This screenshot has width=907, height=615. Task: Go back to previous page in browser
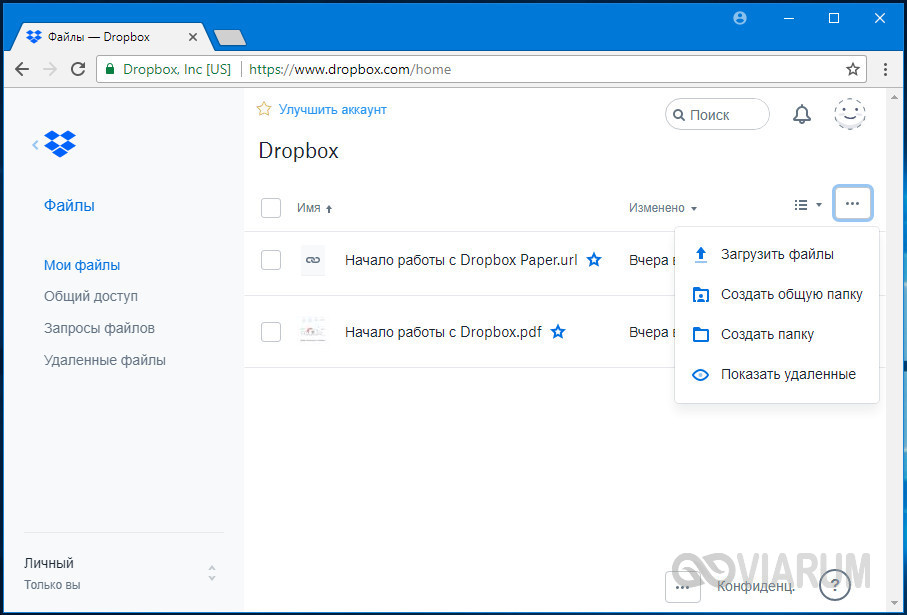click(22, 69)
